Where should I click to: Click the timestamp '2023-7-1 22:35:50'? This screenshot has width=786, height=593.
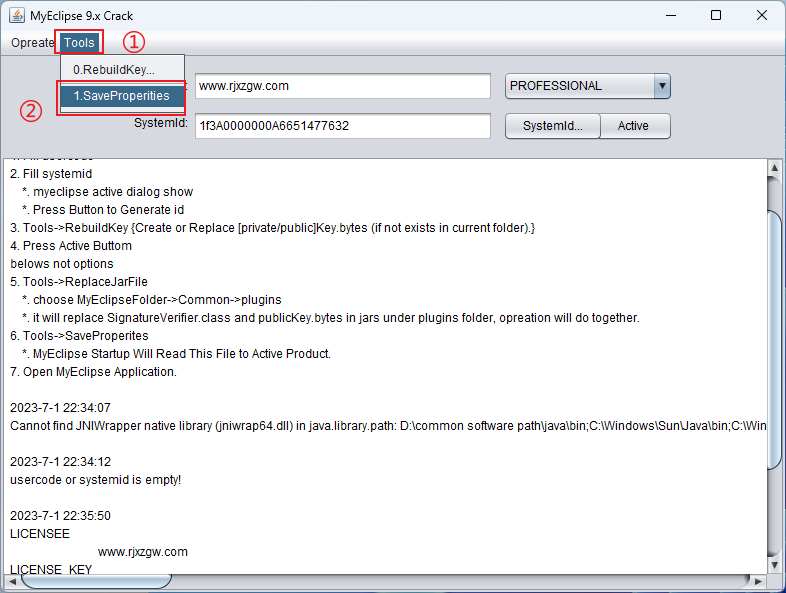[x=60, y=517]
